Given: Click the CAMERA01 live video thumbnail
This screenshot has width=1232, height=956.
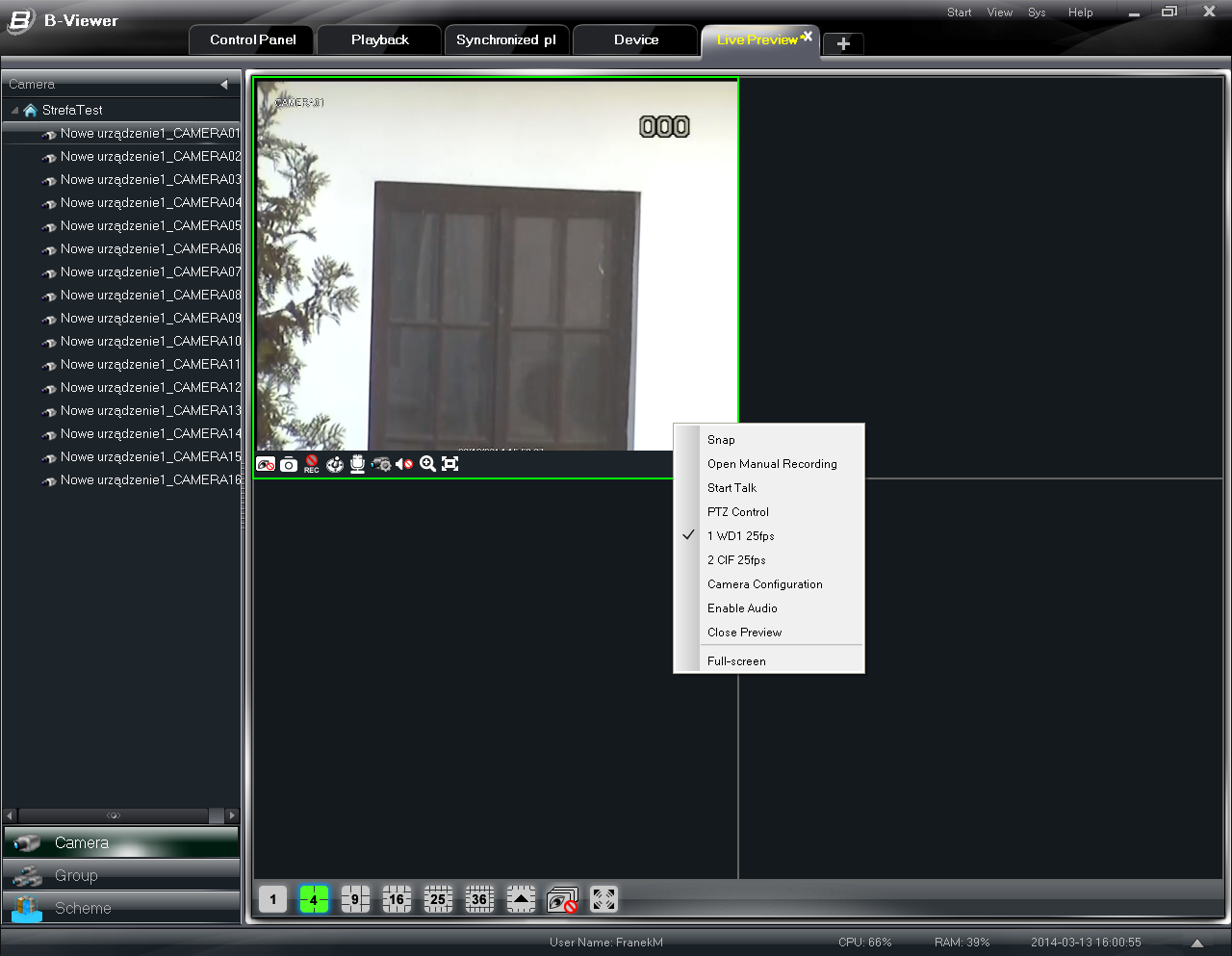Looking at the screenshot, I should pyautogui.click(x=496, y=265).
